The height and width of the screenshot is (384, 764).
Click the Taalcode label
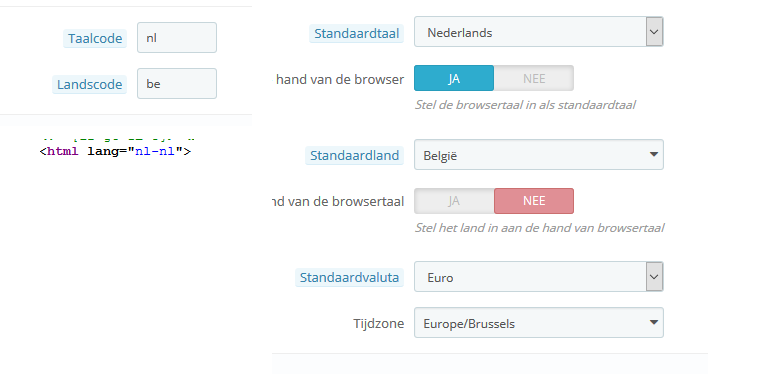[95, 38]
